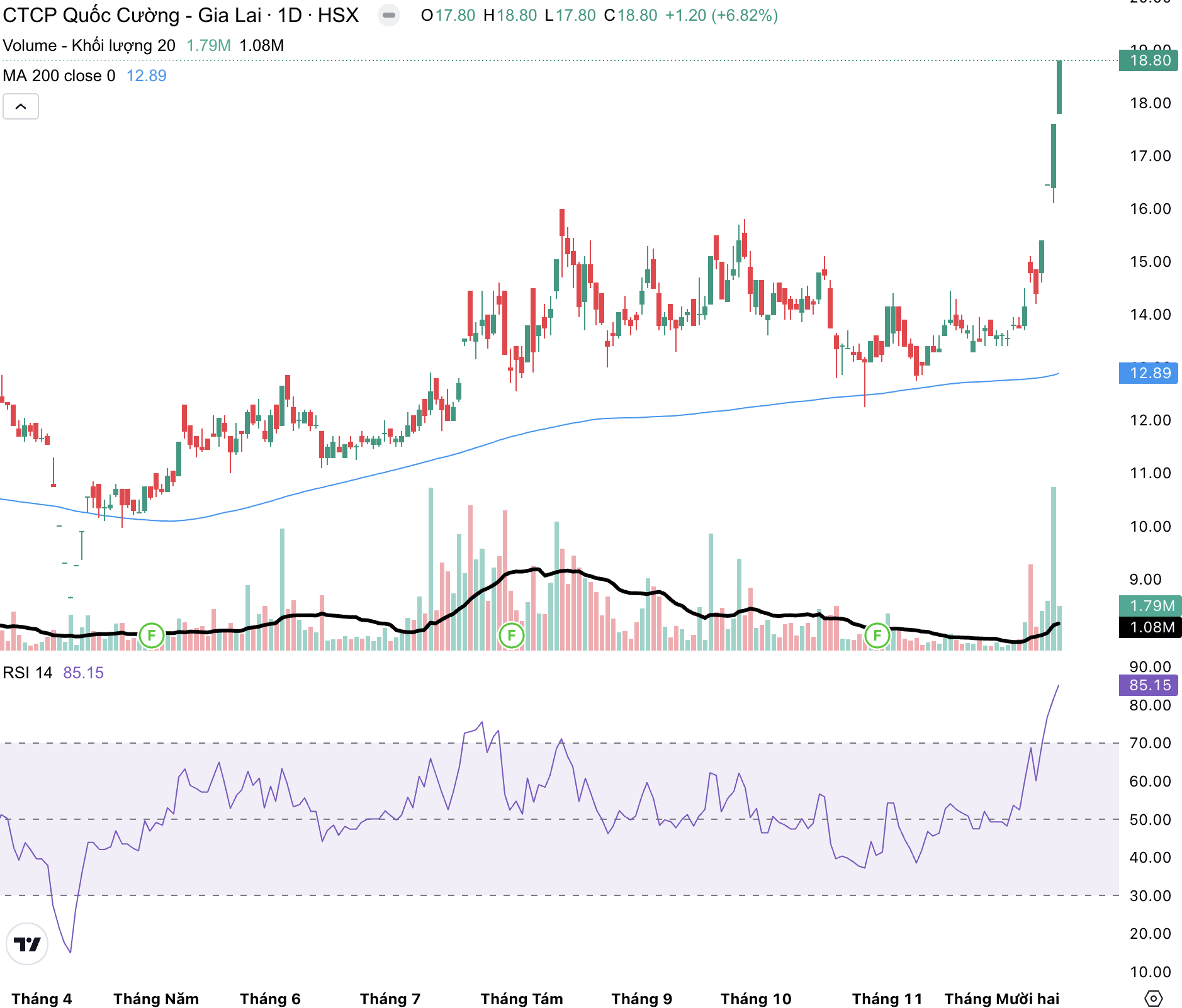Collapse the indicator legend with the chevron button
Viewport: 1182px width, 1008px height.
21,106
